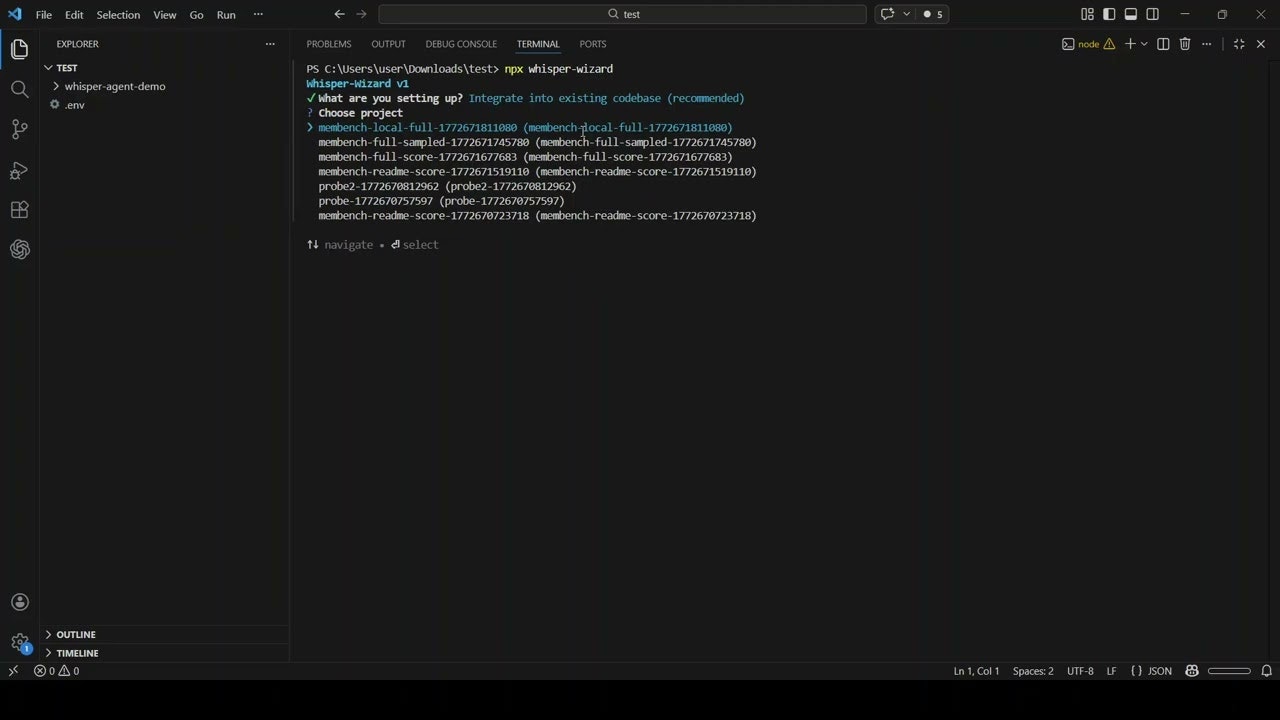This screenshot has height=720, width=1280.
Task: Open terminal panel more actions menu
Action: pyautogui.click(x=1207, y=44)
